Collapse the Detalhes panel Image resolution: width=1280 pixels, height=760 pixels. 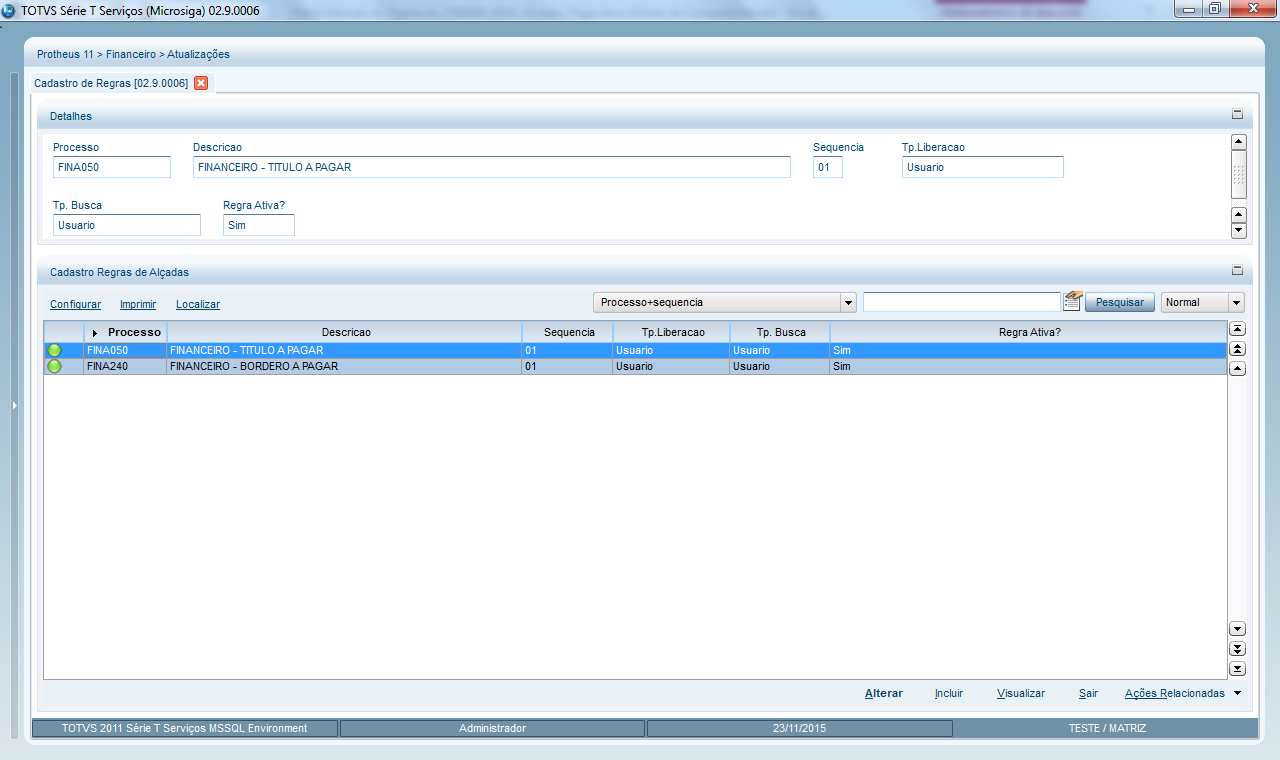tap(1237, 115)
